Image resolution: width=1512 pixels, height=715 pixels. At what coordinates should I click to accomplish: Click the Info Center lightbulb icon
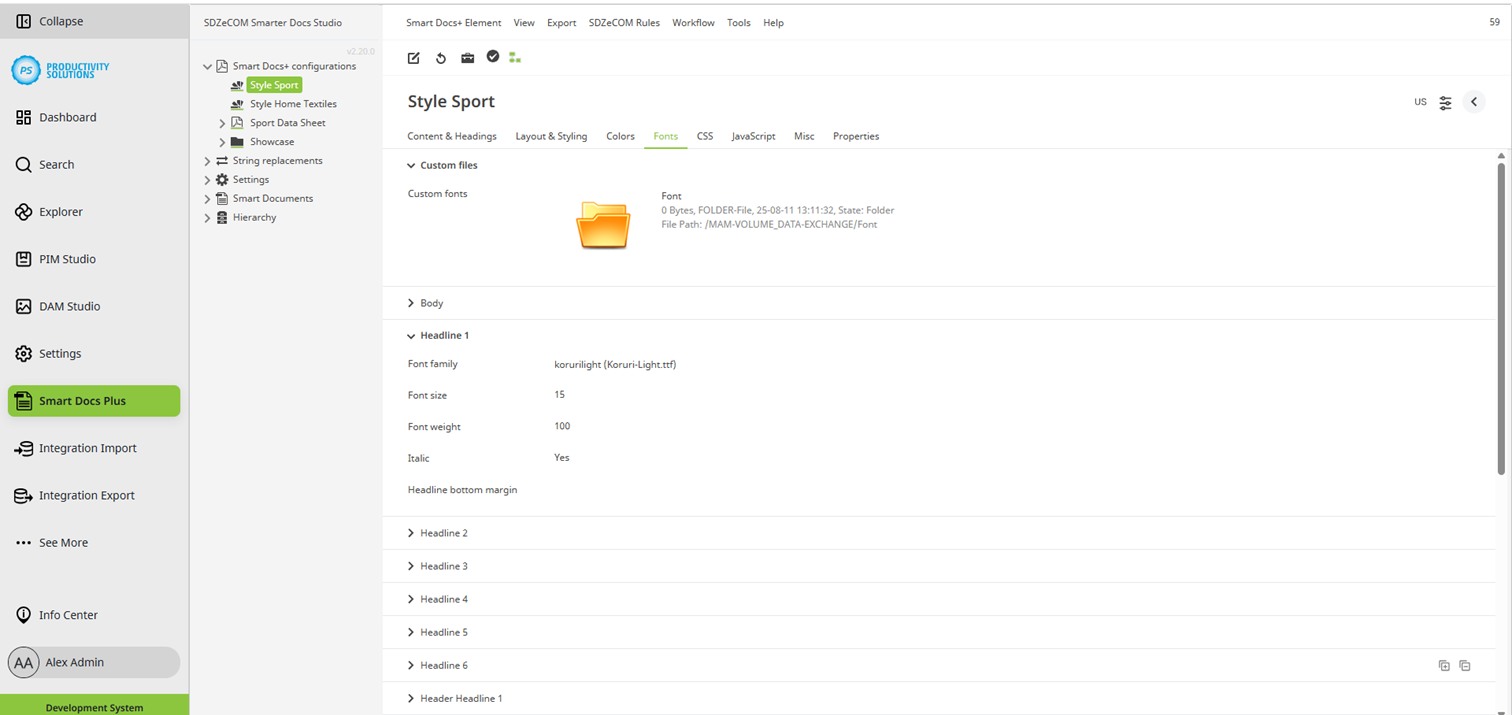24,615
